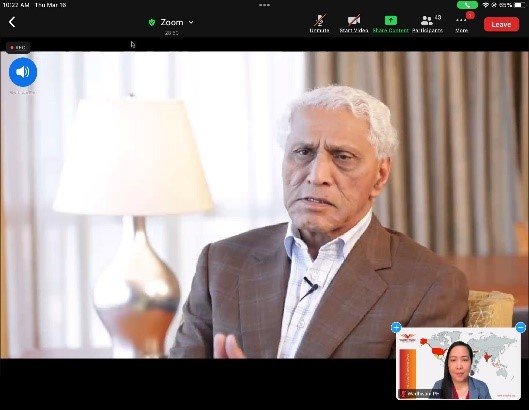
Task: Tap the three dots at top center
Action: coord(264,5)
